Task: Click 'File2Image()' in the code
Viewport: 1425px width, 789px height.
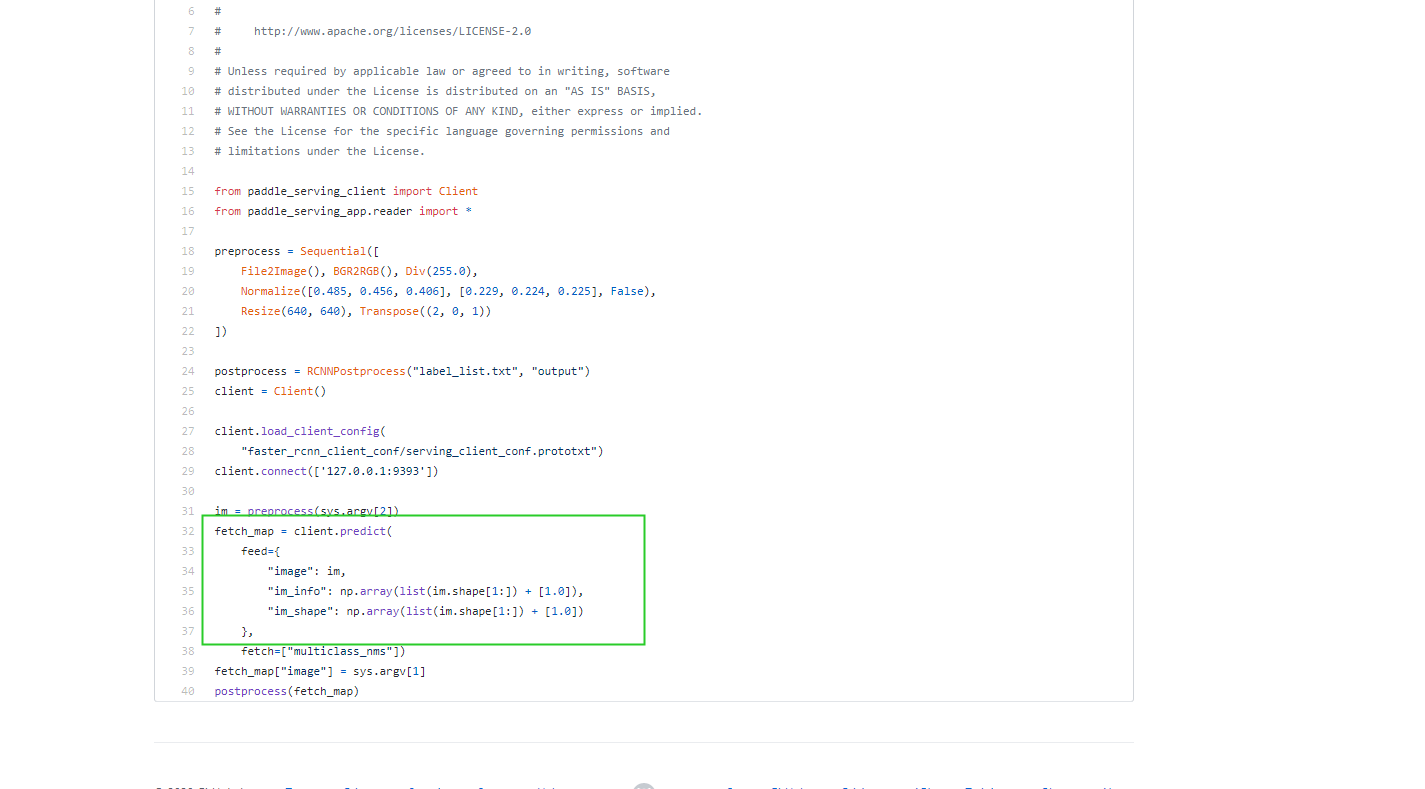Action: (280, 271)
